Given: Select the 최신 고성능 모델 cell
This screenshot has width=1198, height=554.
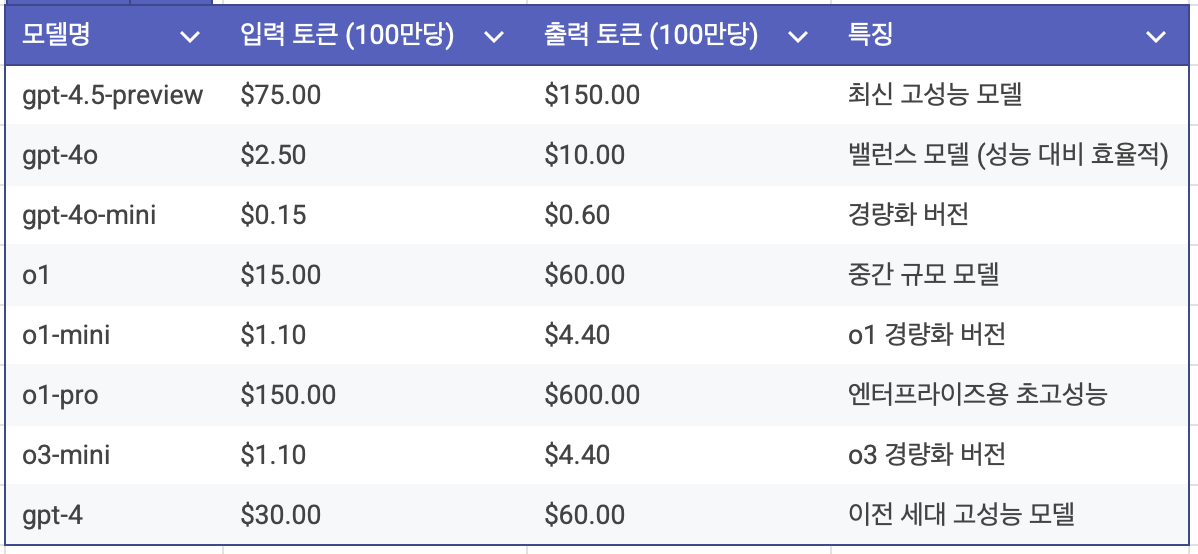Looking at the screenshot, I should coord(934,95).
